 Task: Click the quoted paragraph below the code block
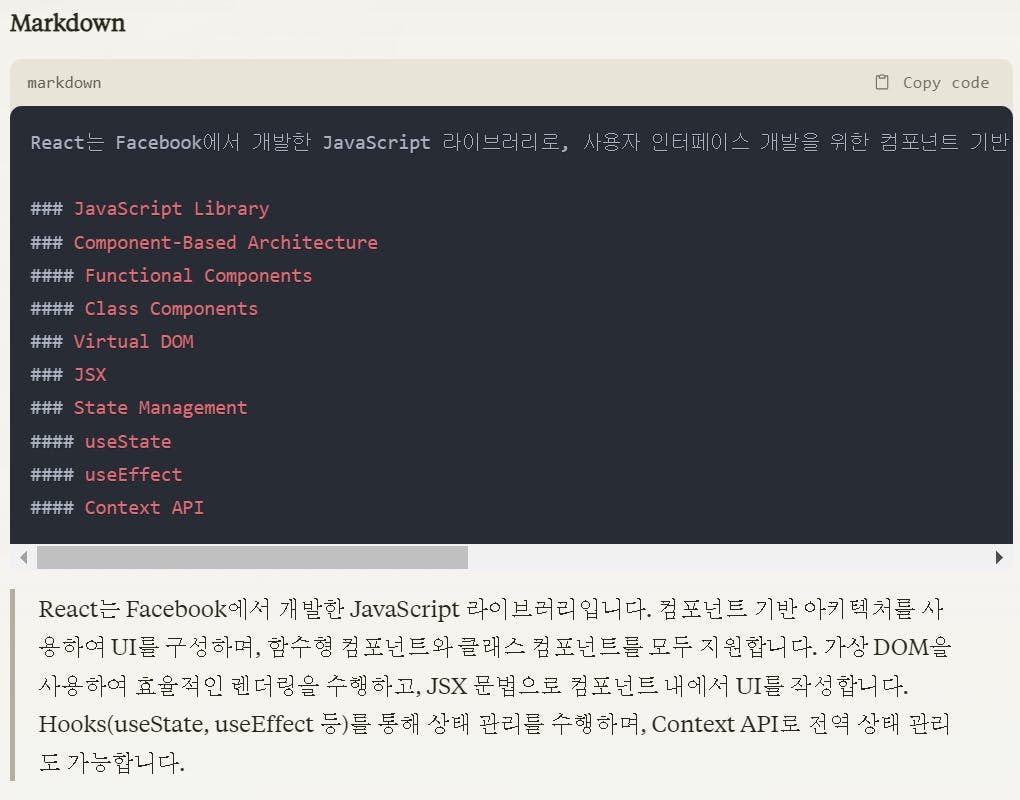click(x=494, y=685)
